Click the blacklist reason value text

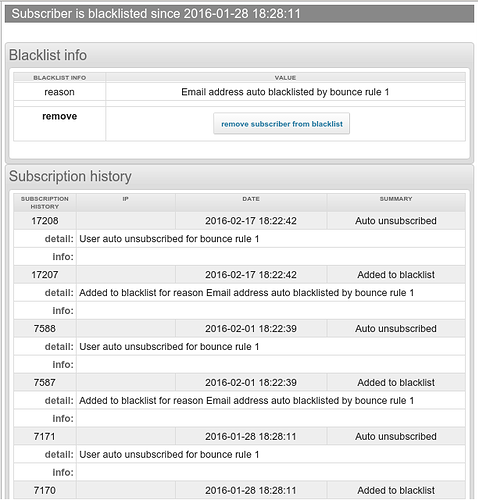click(x=285, y=92)
